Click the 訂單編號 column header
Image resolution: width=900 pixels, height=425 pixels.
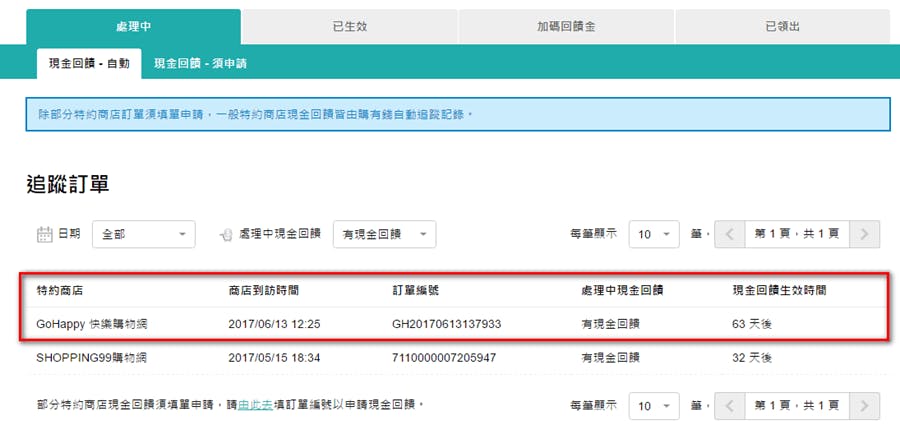(416, 291)
